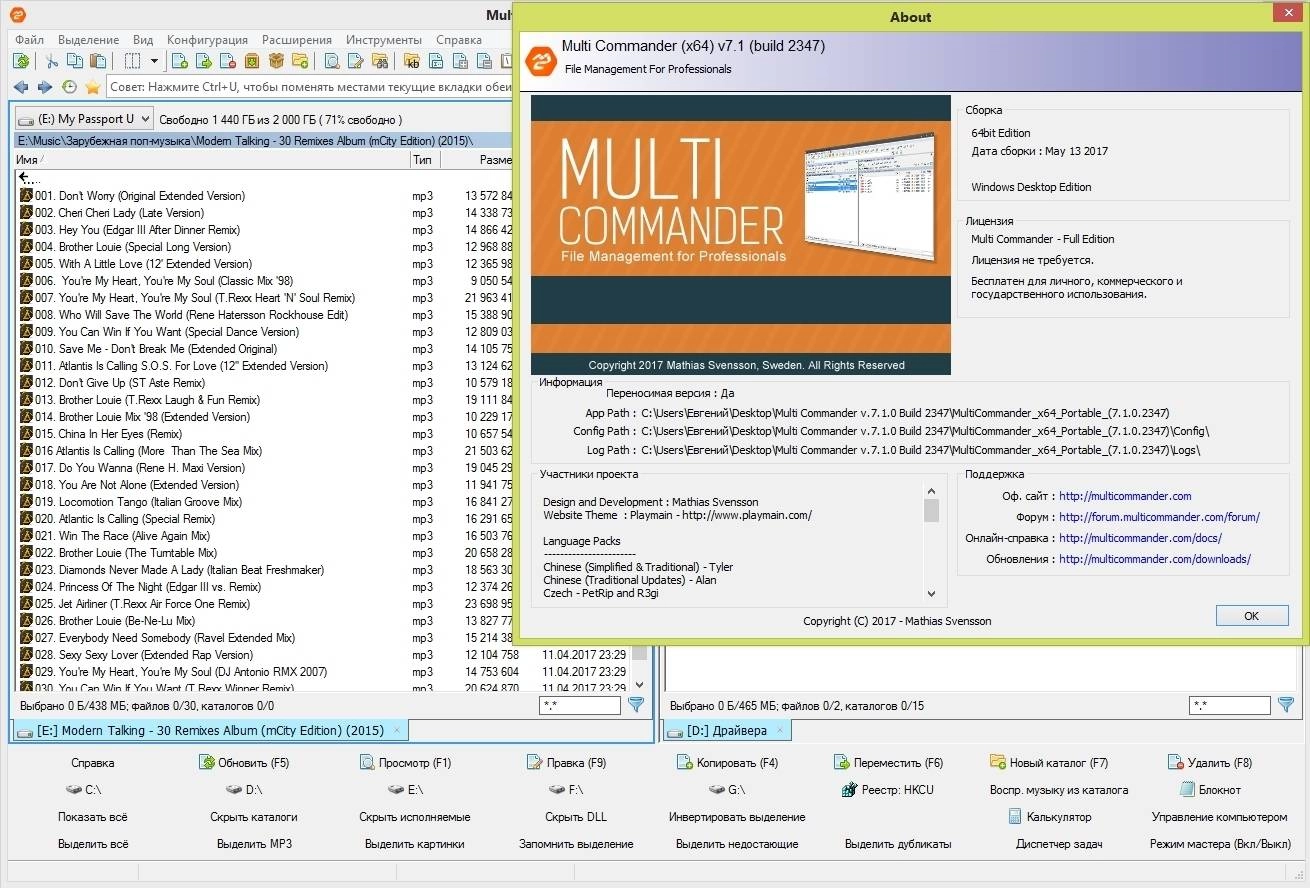Click the Тип column header

425,160
